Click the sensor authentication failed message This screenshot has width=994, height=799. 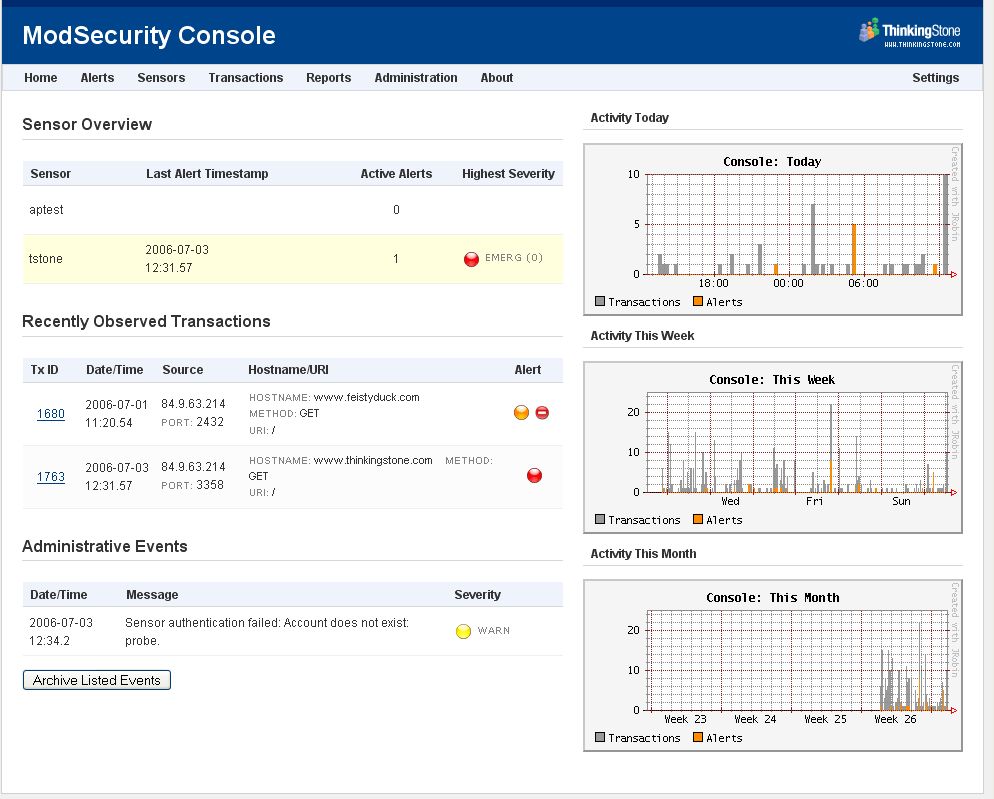[267, 632]
